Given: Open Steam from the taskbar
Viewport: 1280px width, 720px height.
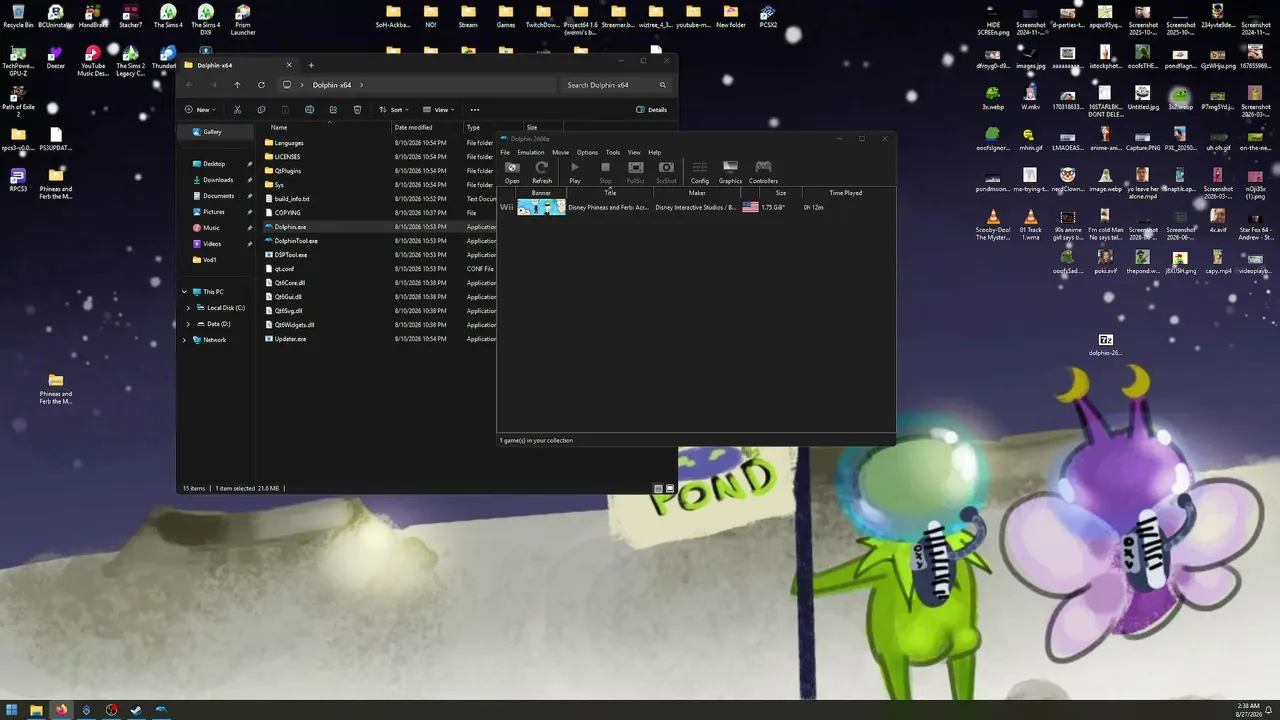Looking at the screenshot, I should (136, 710).
